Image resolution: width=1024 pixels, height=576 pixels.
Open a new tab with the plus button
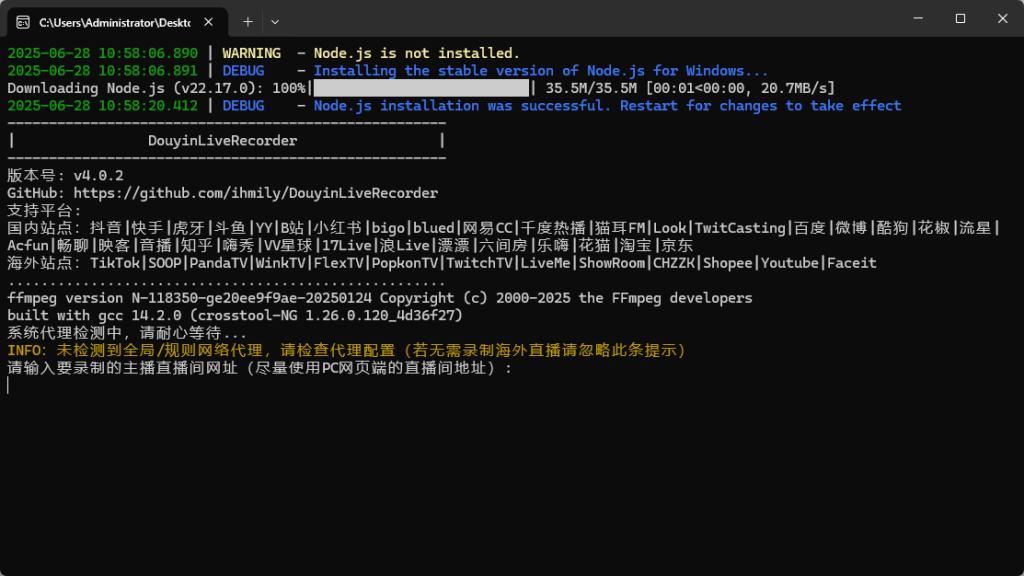248,21
